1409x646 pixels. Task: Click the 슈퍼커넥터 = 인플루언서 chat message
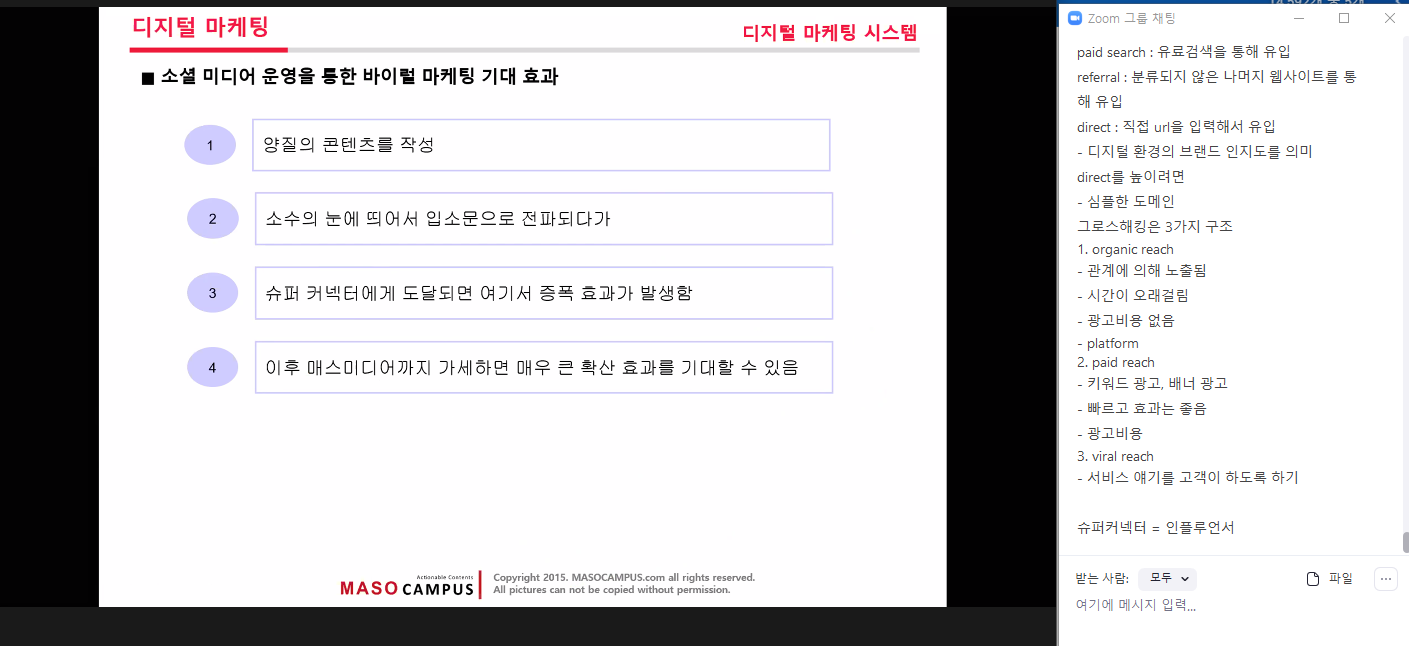1155,527
